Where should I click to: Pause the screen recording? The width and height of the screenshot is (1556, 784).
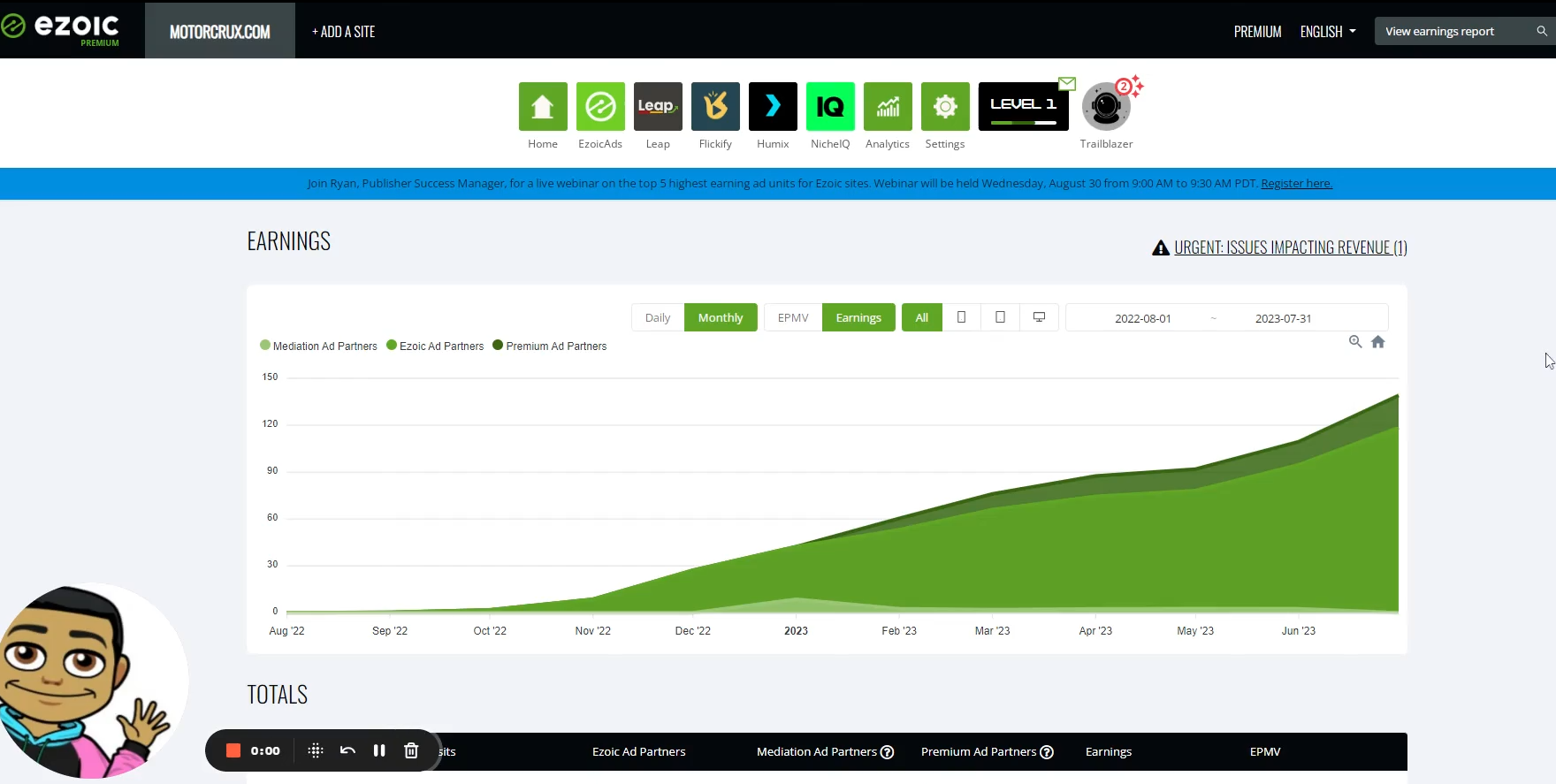[379, 750]
